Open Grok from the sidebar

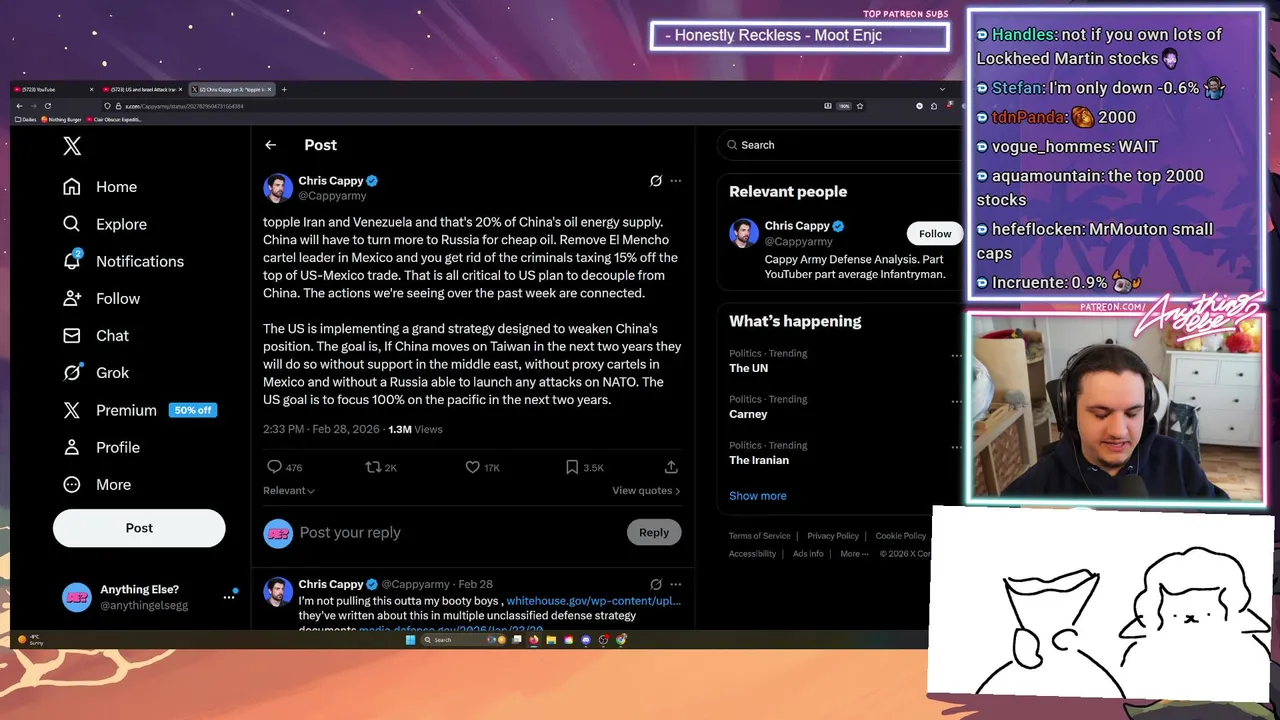coord(96,372)
